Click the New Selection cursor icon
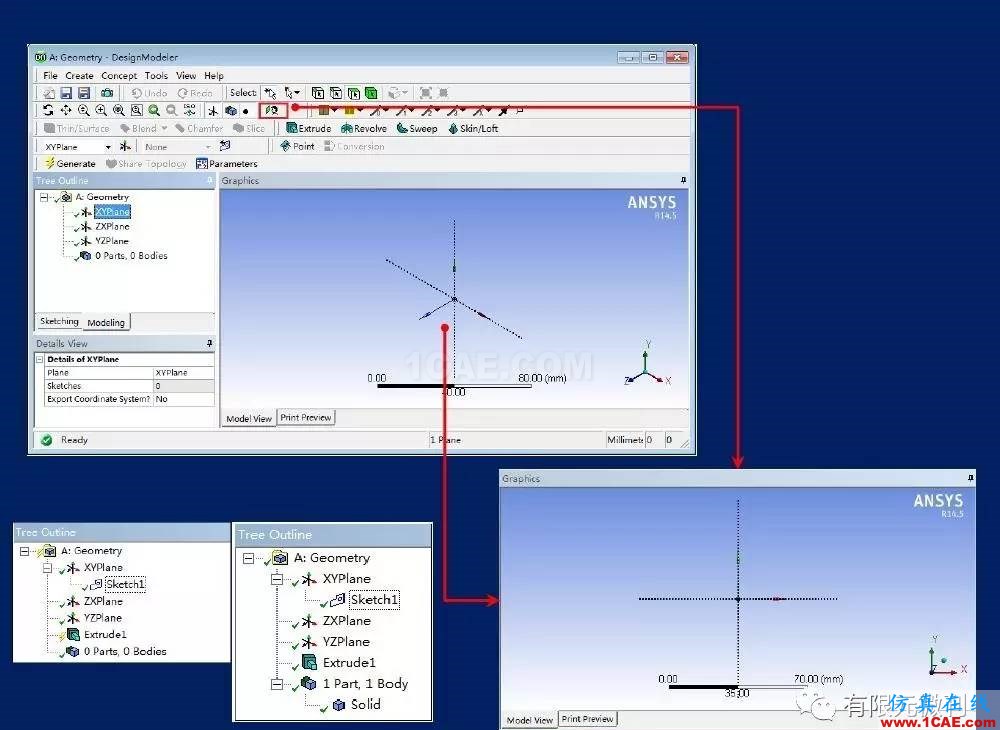The width and height of the screenshot is (1000, 730). [270, 93]
